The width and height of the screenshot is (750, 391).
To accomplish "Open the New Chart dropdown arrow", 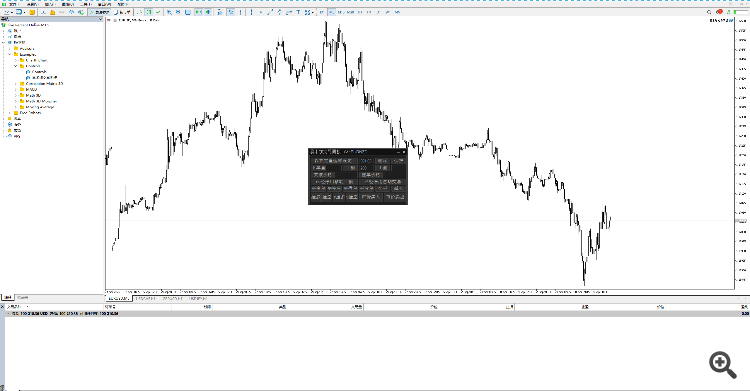I will click(x=12, y=12).
